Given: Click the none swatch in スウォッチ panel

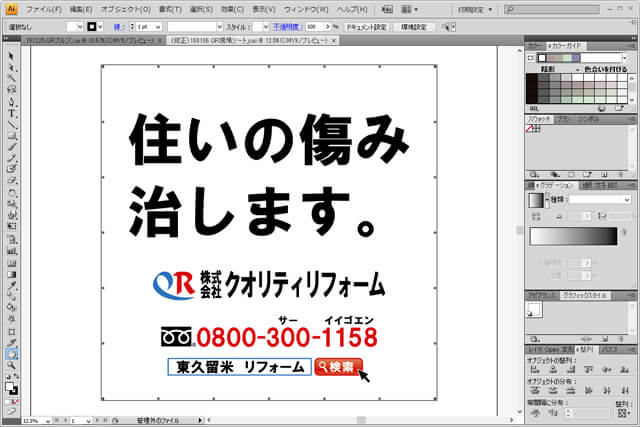Looking at the screenshot, I should pos(530,129).
